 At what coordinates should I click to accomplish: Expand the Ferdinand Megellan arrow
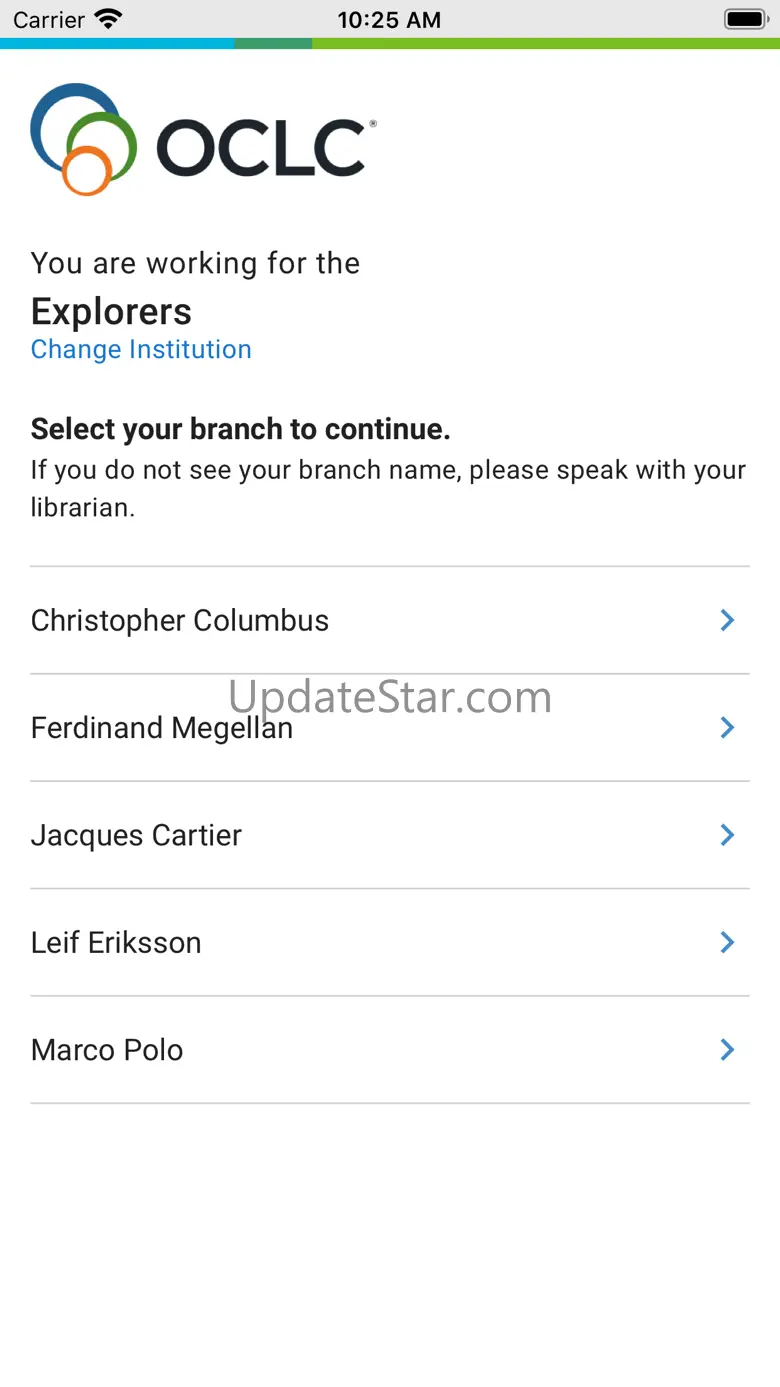coord(728,728)
